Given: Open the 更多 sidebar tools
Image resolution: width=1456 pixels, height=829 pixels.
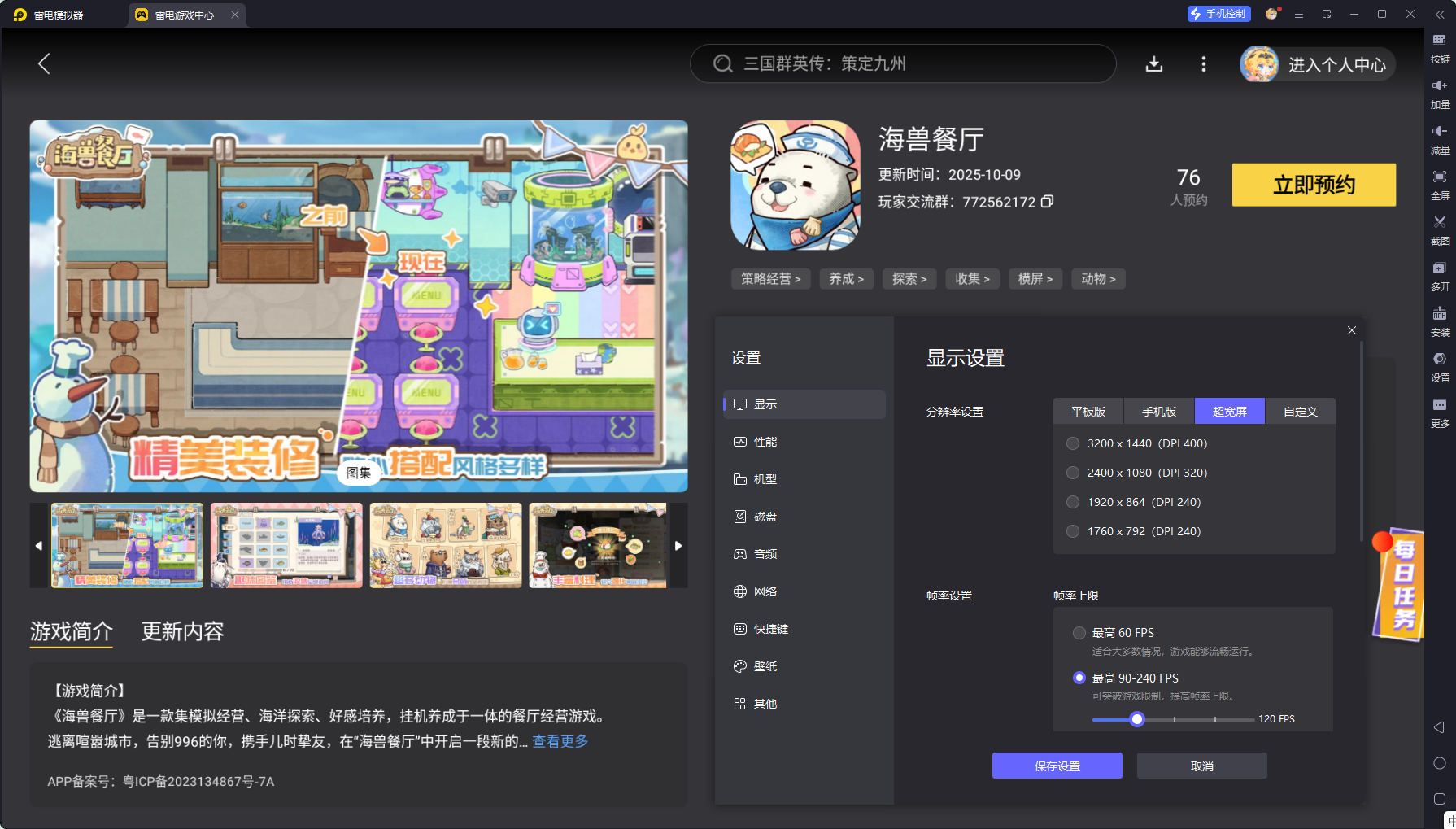Looking at the screenshot, I should [x=1440, y=412].
